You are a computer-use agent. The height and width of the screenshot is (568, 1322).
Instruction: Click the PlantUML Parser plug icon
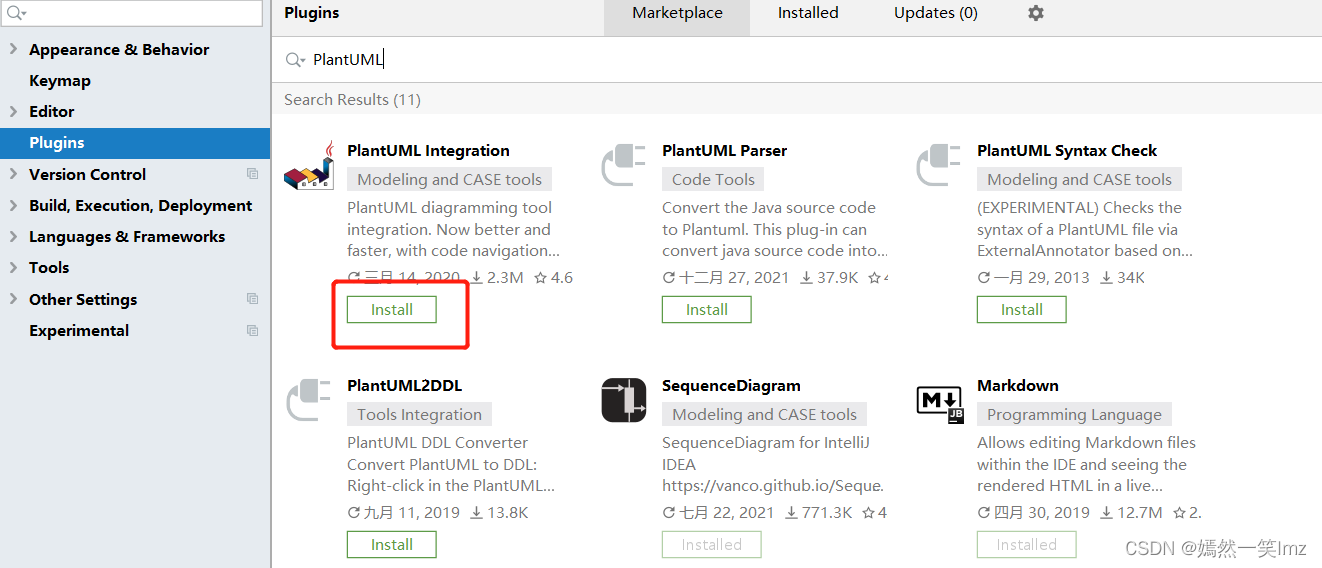pyautogui.click(x=623, y=165)
